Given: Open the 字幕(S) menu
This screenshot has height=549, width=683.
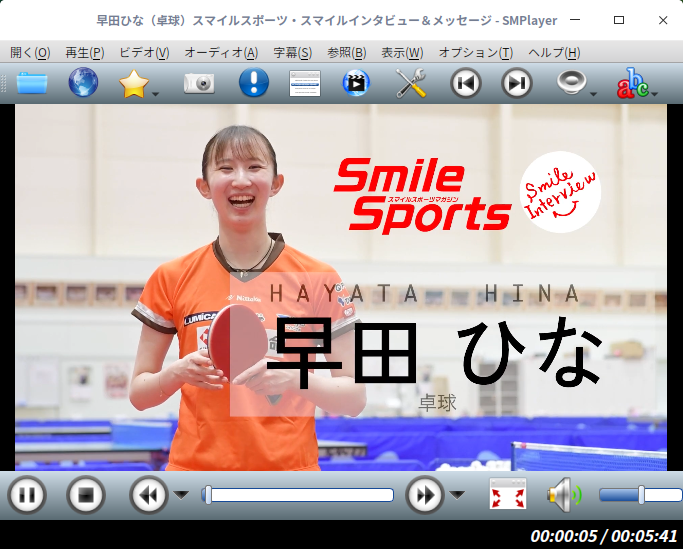Looking at the screenshot, I should coord(292,53).
